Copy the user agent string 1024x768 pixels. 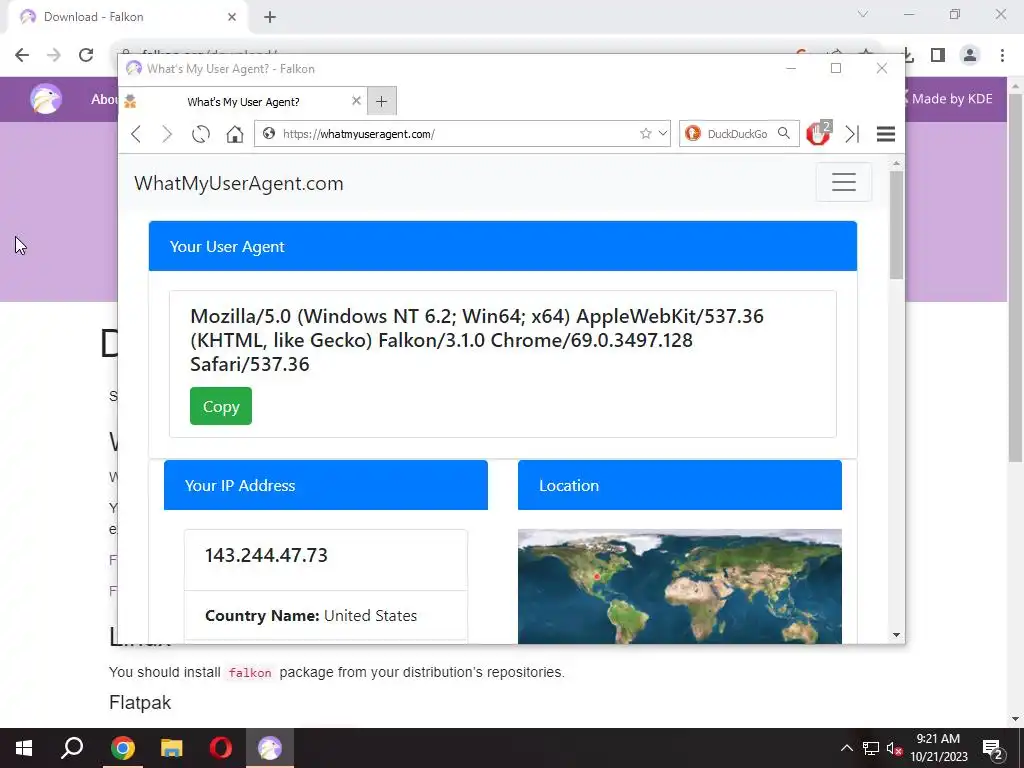coord(221,406)
